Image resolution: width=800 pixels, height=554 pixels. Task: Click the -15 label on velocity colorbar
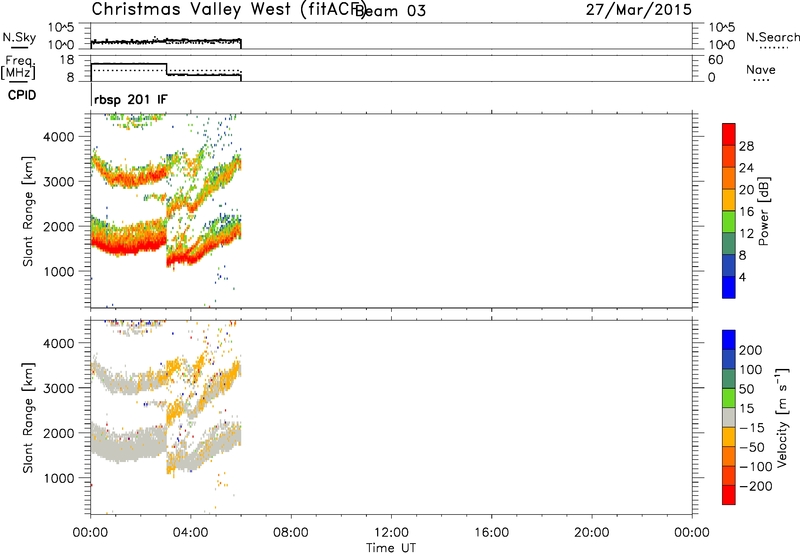[x=752, y=428]
